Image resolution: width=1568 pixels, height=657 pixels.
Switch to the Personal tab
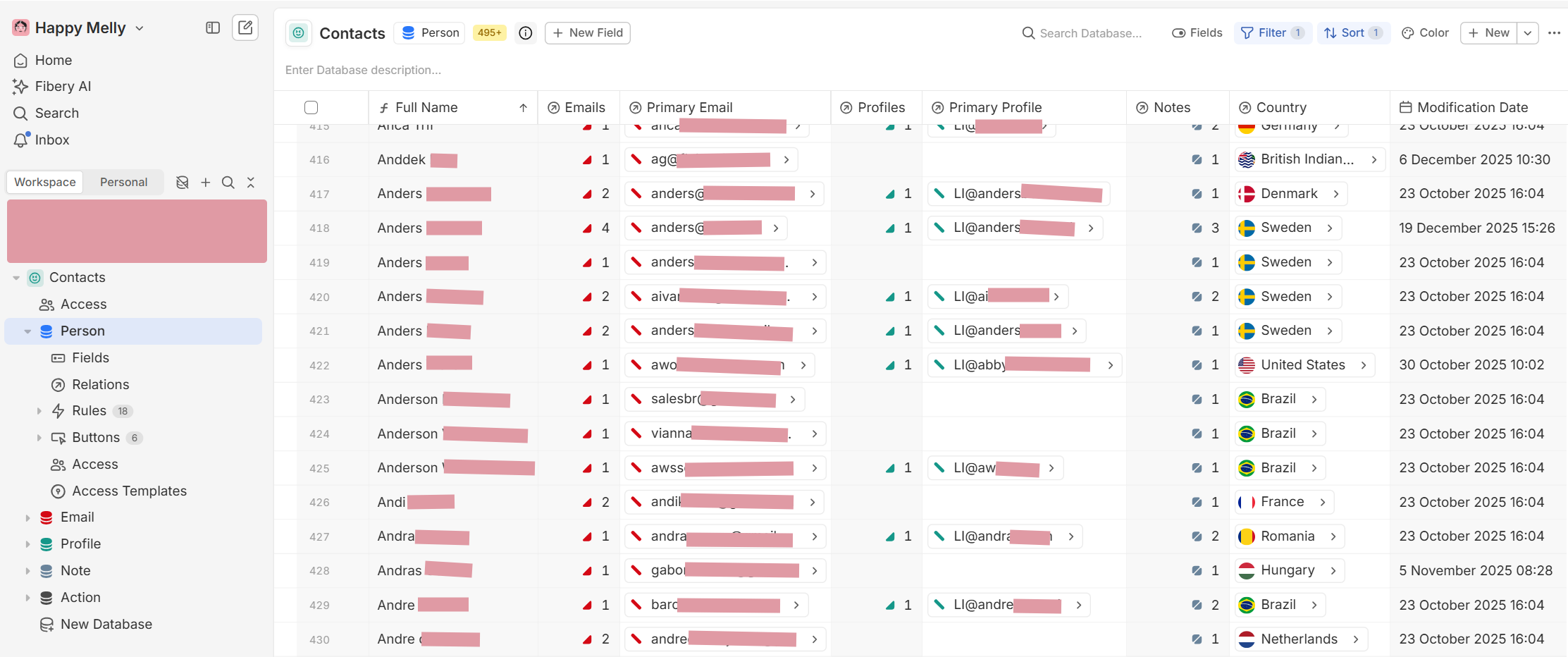[x=123, y=182]
